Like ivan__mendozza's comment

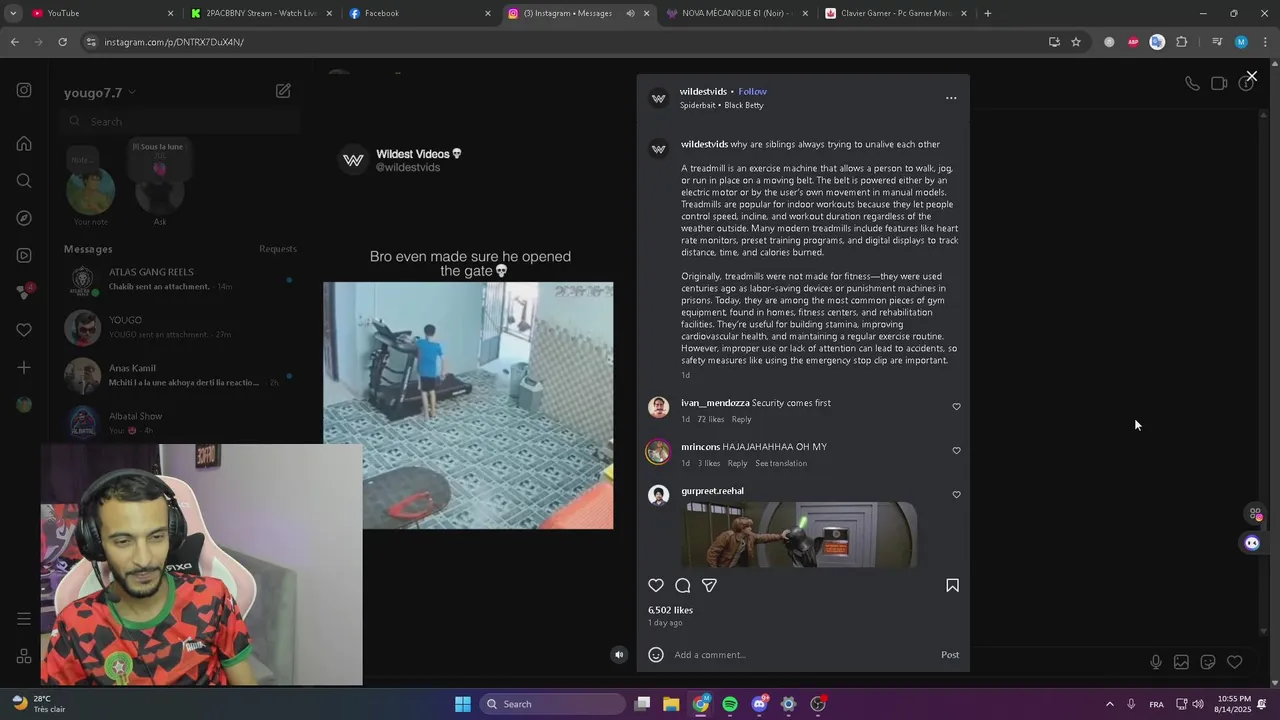956,407
